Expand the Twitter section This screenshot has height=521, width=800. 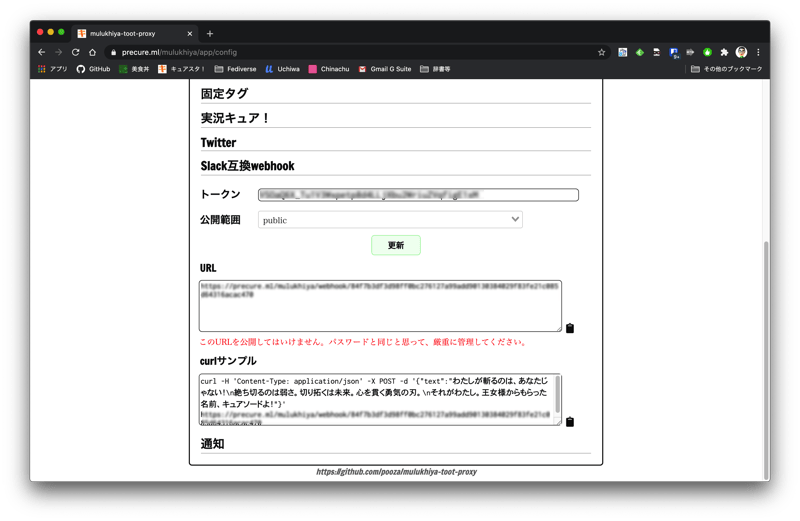(x=218, y=143)
